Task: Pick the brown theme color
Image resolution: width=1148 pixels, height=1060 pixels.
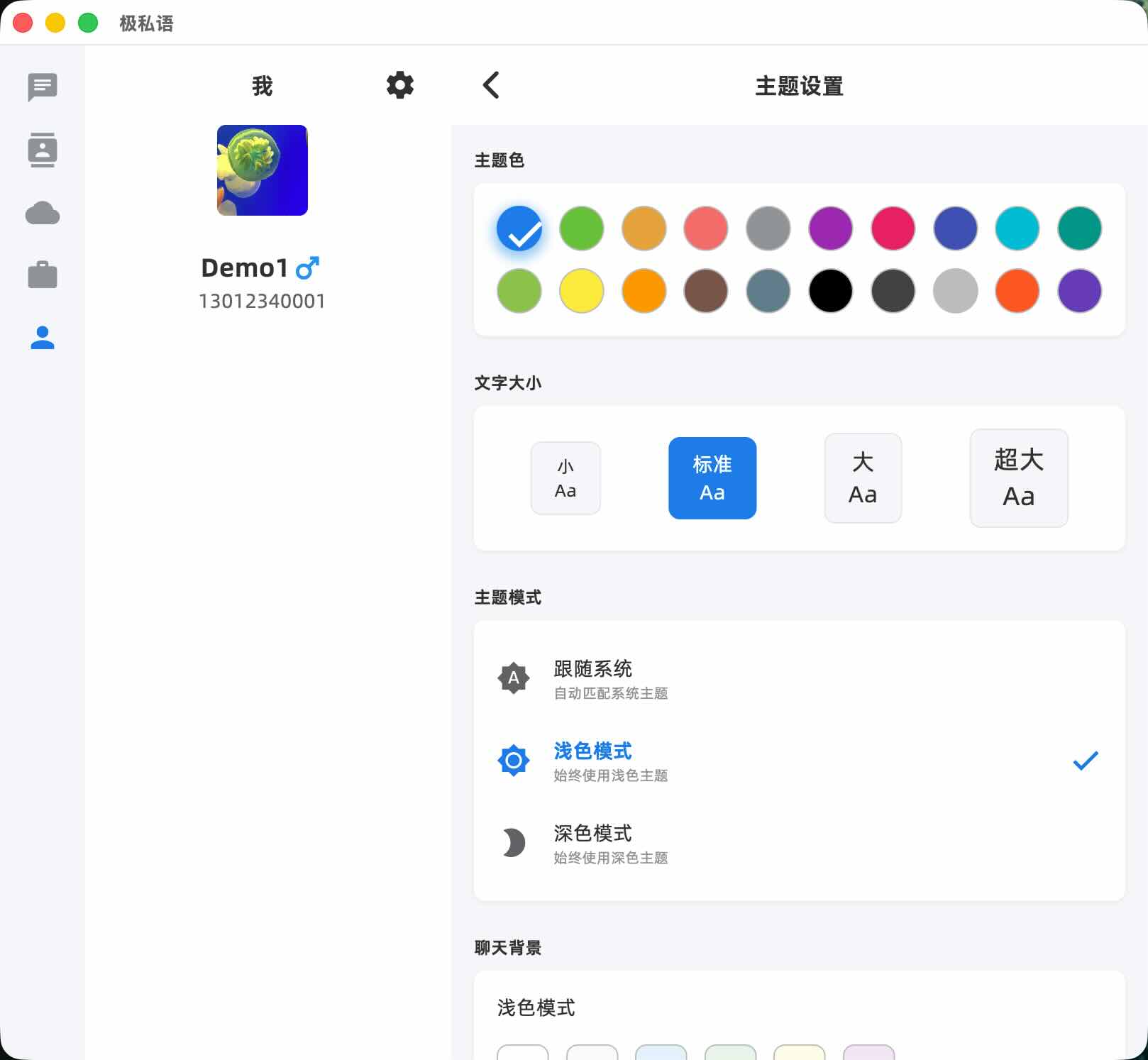Action: coord(706,291)
